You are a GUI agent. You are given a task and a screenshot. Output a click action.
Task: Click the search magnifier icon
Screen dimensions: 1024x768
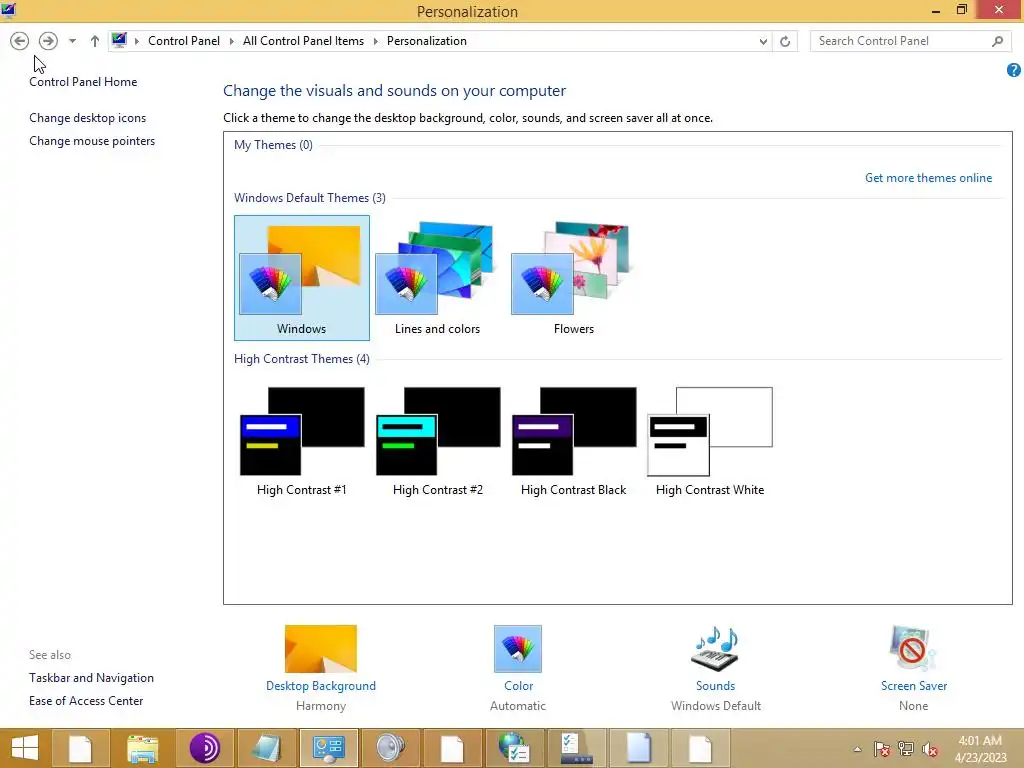(x=997, y=41)
